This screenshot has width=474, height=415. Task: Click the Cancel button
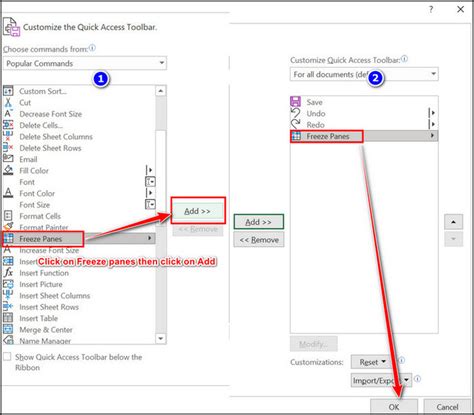click(x=447, y=407)
